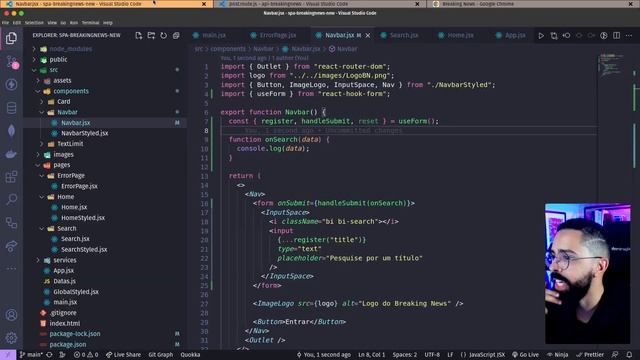Open the Manage gear icon
This screenshot has height=360, width=640.
(11, 338)
